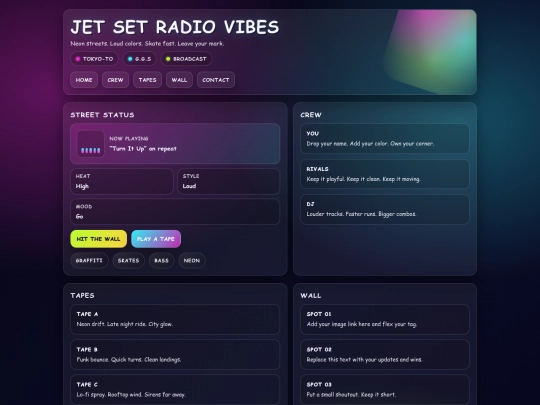Select the WALL nav link
This screenshot has width=540, height=405.
(179, 80)
